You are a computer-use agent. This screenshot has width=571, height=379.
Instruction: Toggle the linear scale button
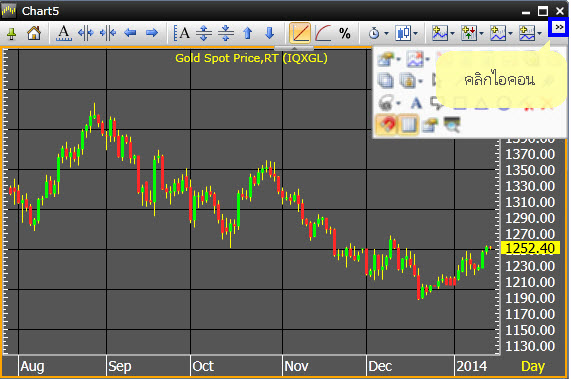click(300, 33)
